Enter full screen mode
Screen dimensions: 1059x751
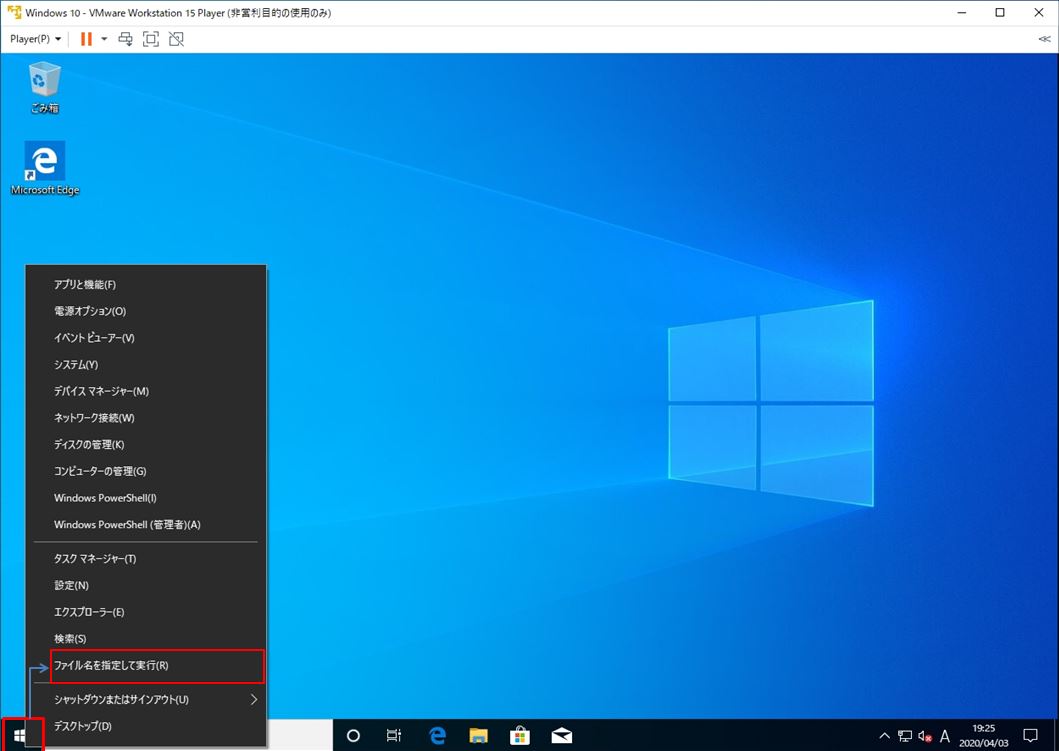pos(151,39)
